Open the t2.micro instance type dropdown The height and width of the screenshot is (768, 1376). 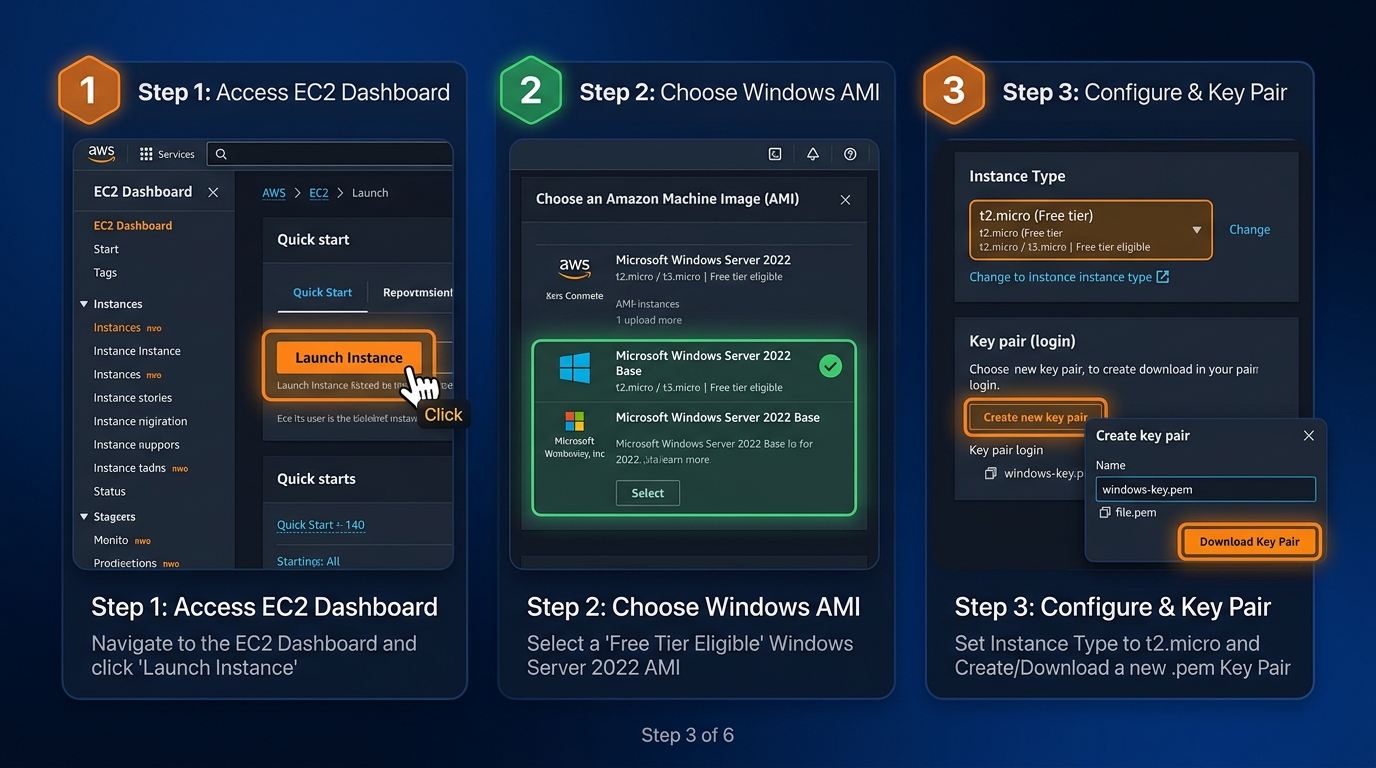pos(1091,230)
